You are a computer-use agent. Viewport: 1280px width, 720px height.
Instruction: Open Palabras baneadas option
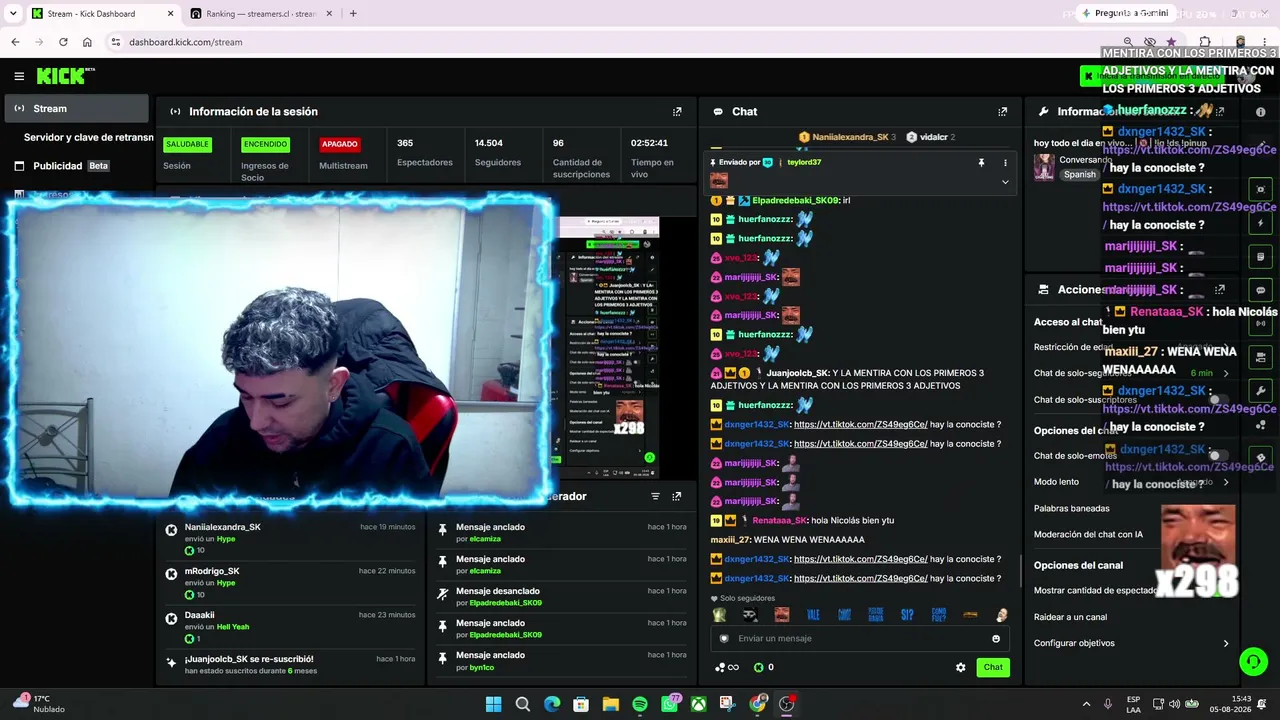1072,508
